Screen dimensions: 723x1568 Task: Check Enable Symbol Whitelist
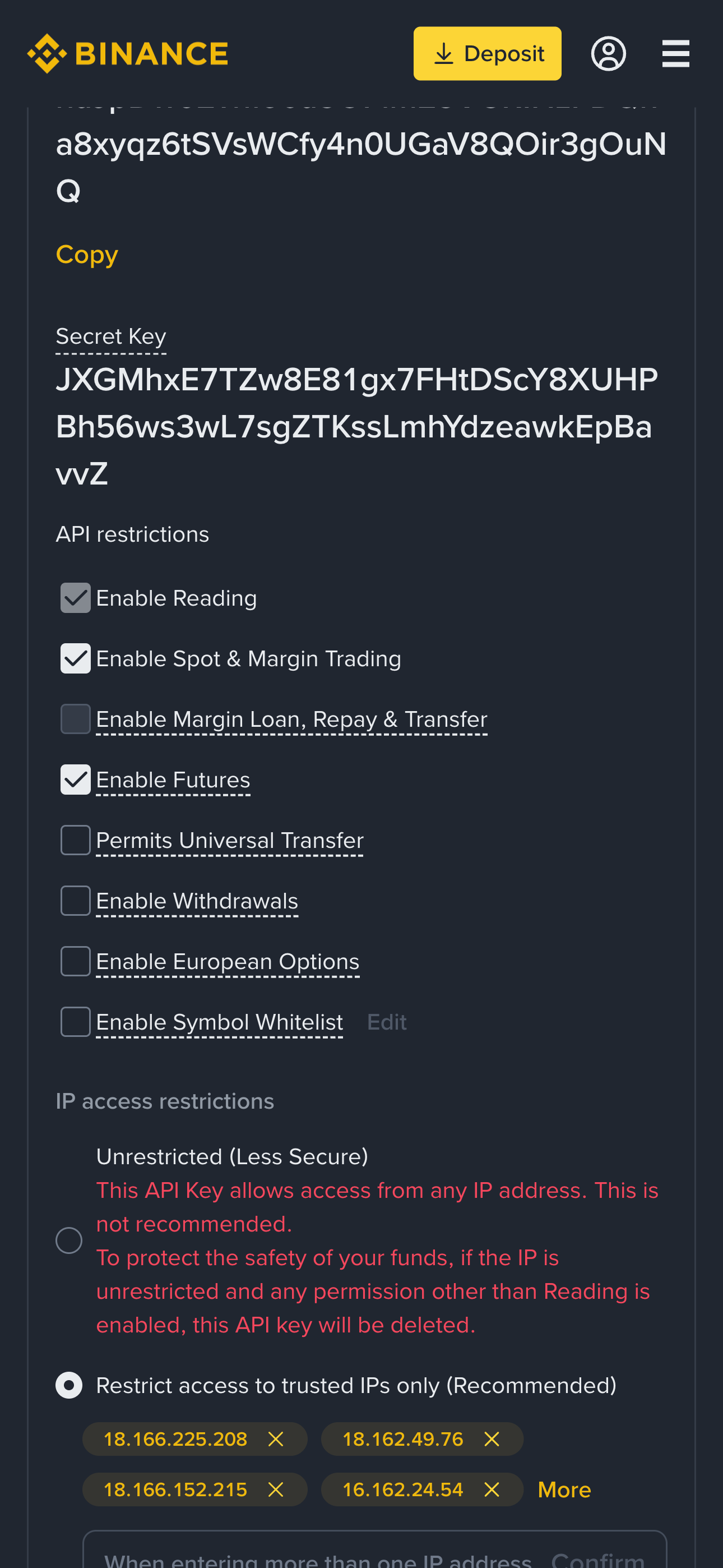(x=75, y=1021)
